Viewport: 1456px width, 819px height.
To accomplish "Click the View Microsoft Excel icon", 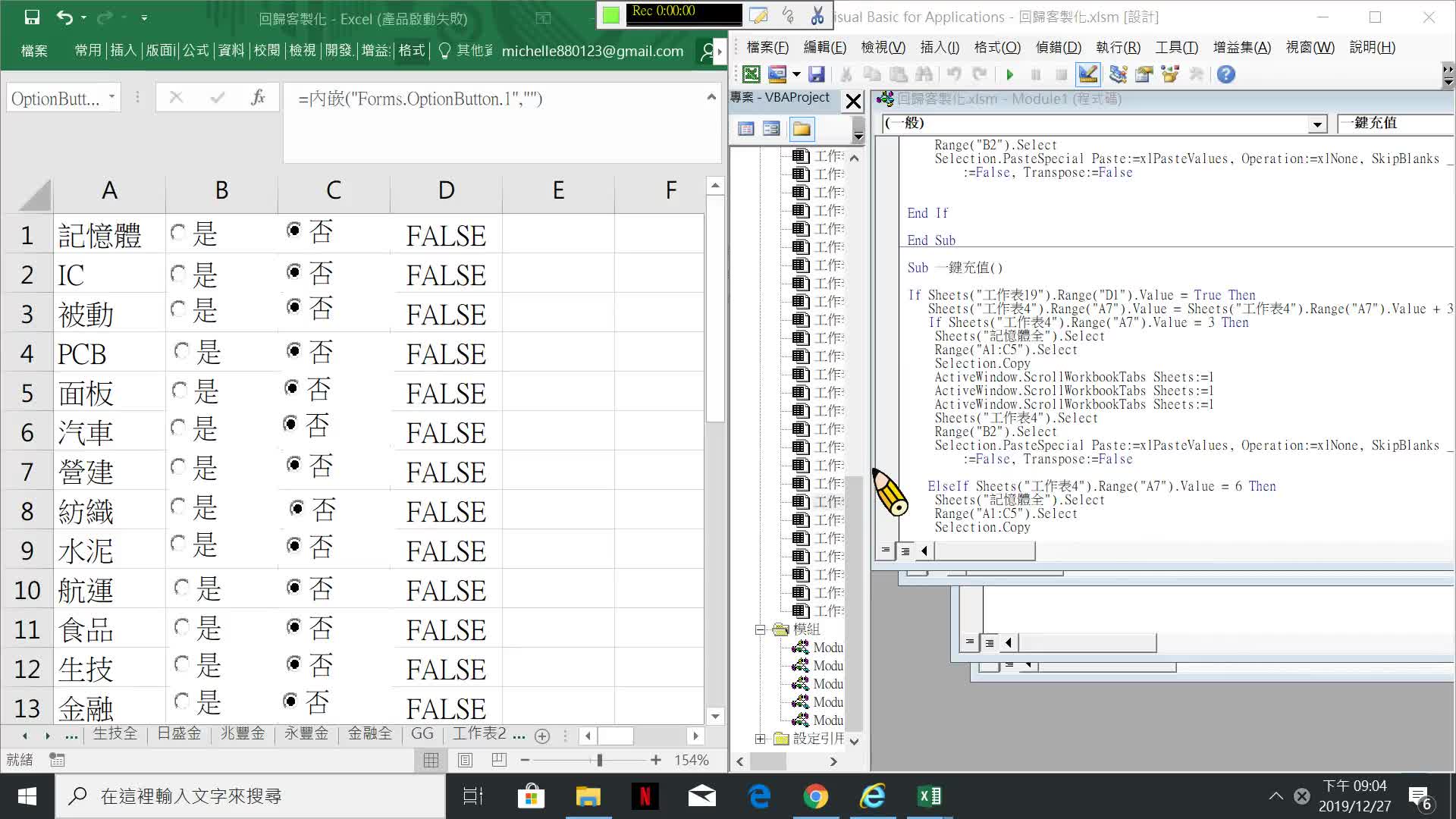I will point(751,74).
